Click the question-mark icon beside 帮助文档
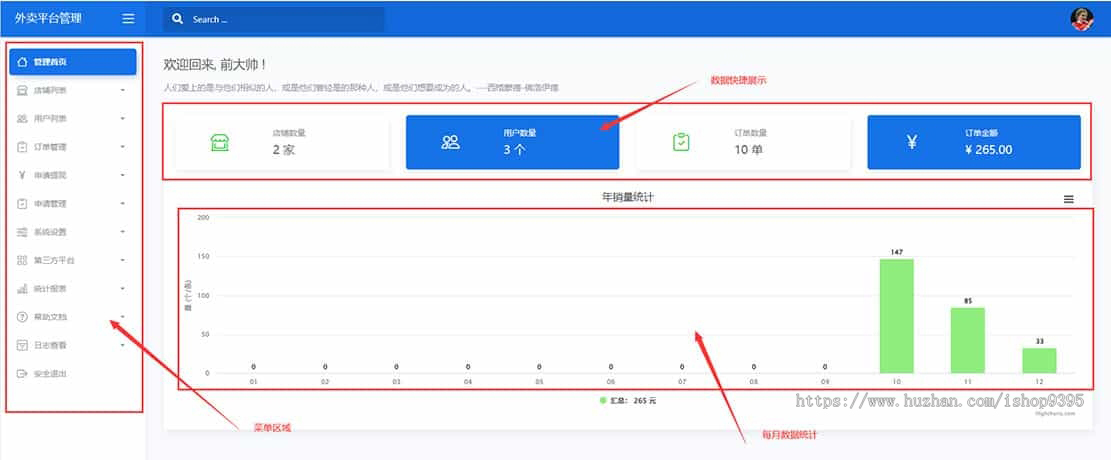 point(22,317)
